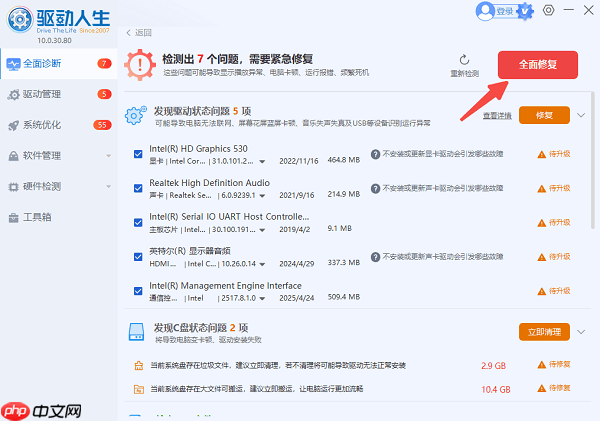Click the 2.9 GB size value
The width and height of the screenshot is (600, 421).
tap(494, 366)
